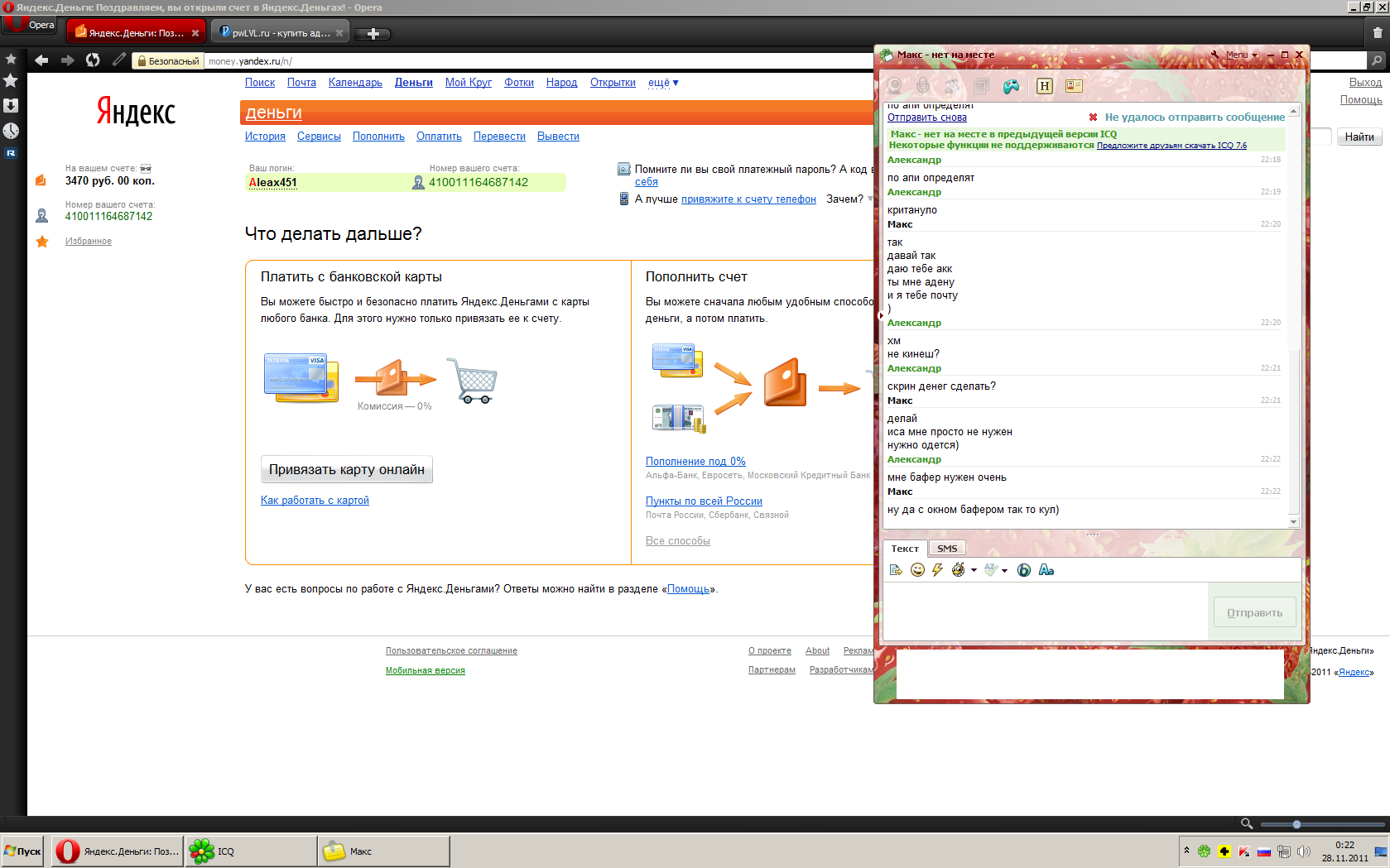The height and width of the screenshot is (868, 1390).
Task: Open the Почта link in Yandex header
Action: (301, 83)
